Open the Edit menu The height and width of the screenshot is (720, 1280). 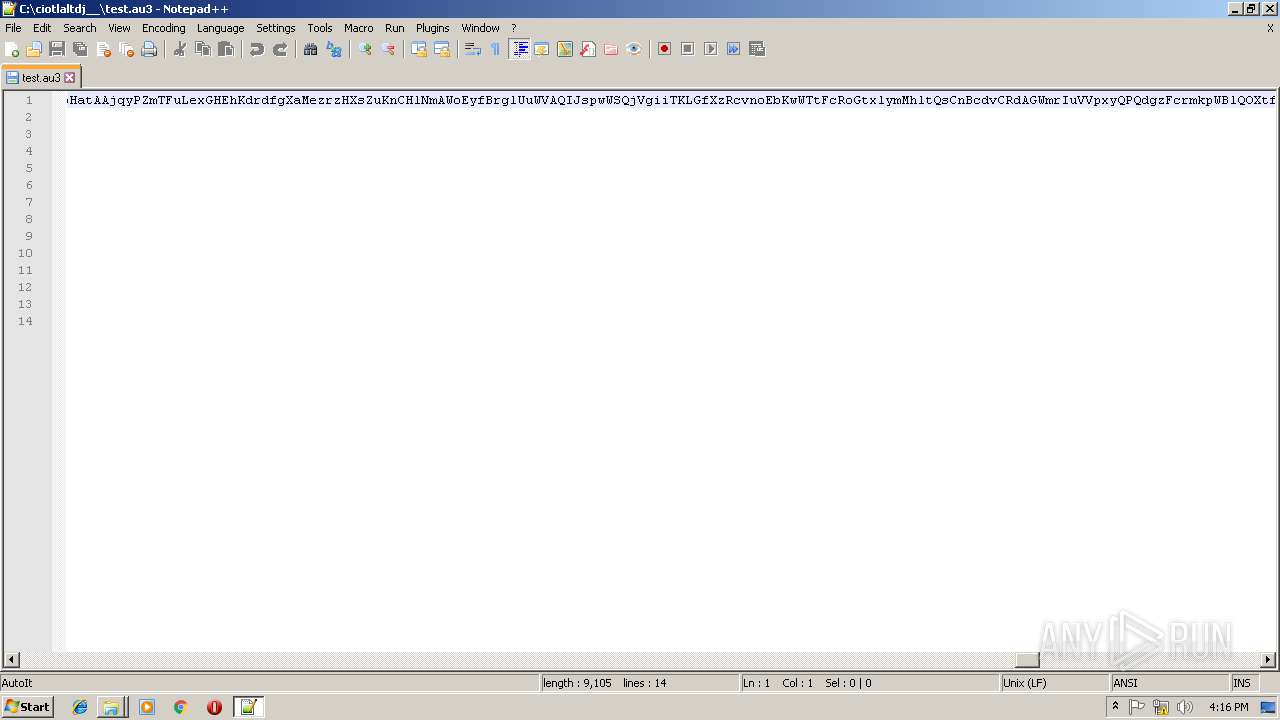click(x=42, y=28)
